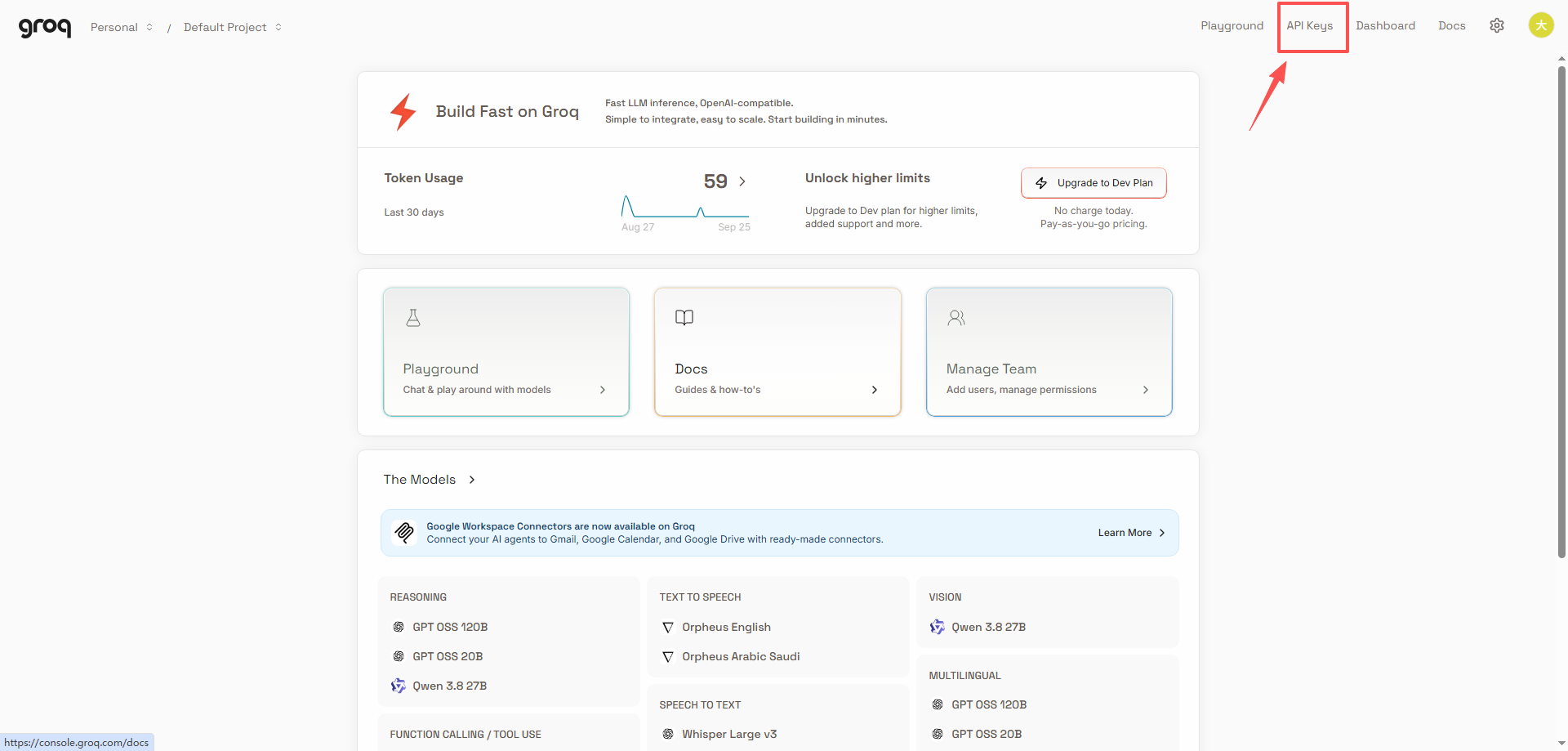Select GPT OSS 20B under Multilingual

click(x=987, y=734)
